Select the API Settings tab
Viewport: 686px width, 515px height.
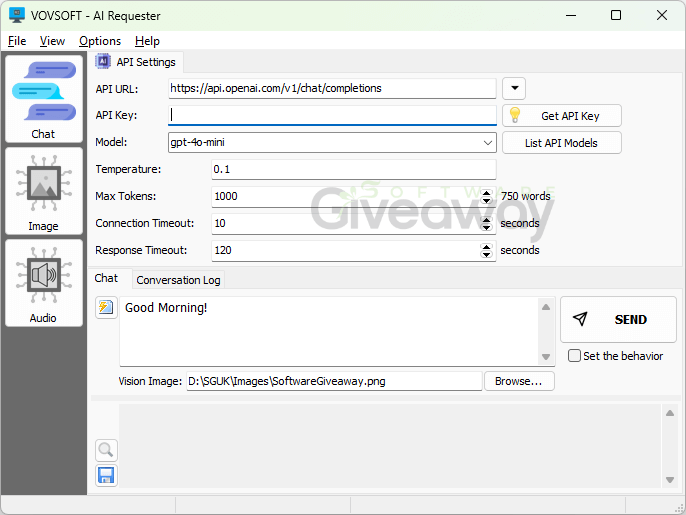137,62
